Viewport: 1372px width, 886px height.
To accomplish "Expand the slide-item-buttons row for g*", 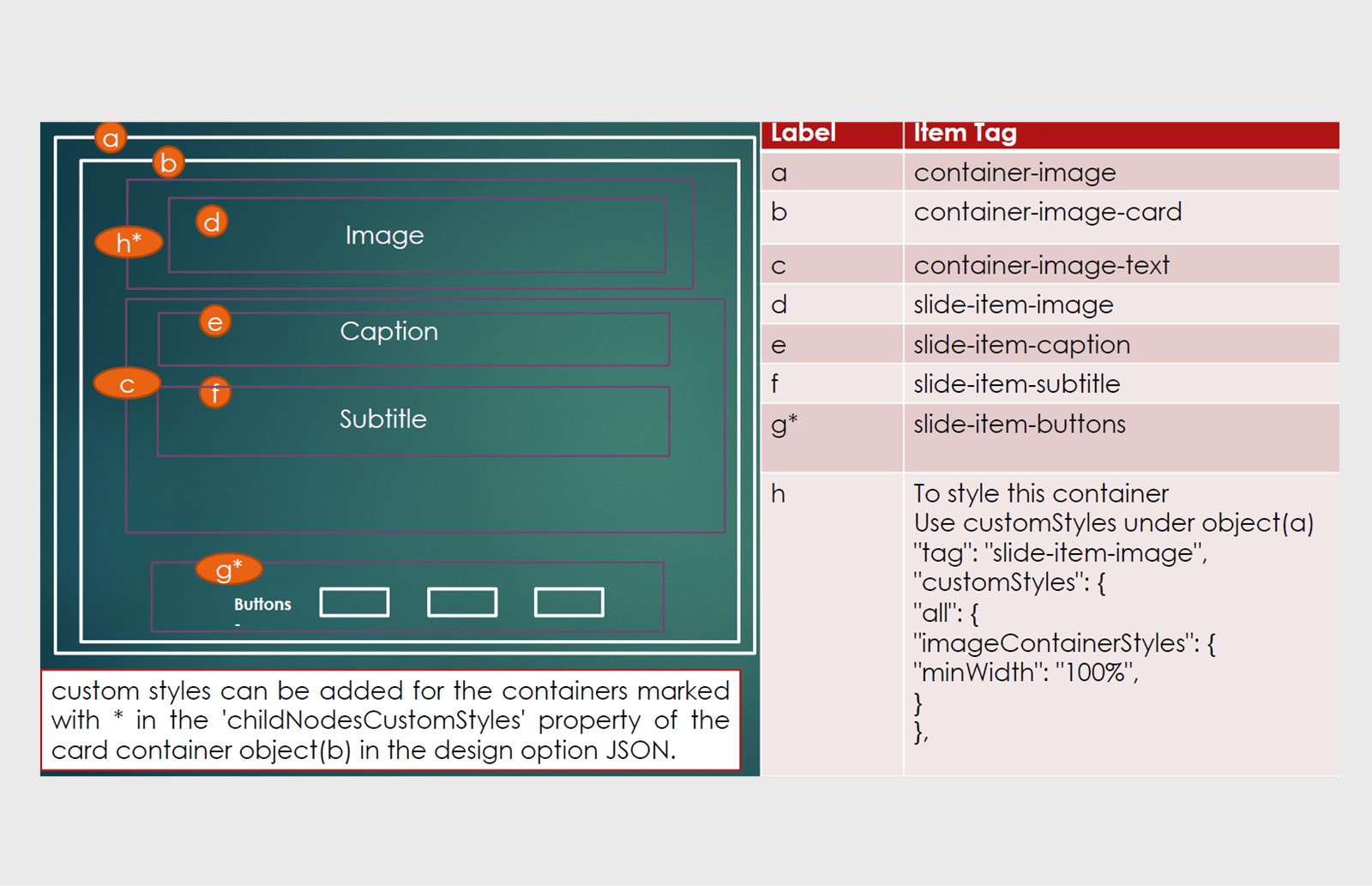I will point(1020,424).
